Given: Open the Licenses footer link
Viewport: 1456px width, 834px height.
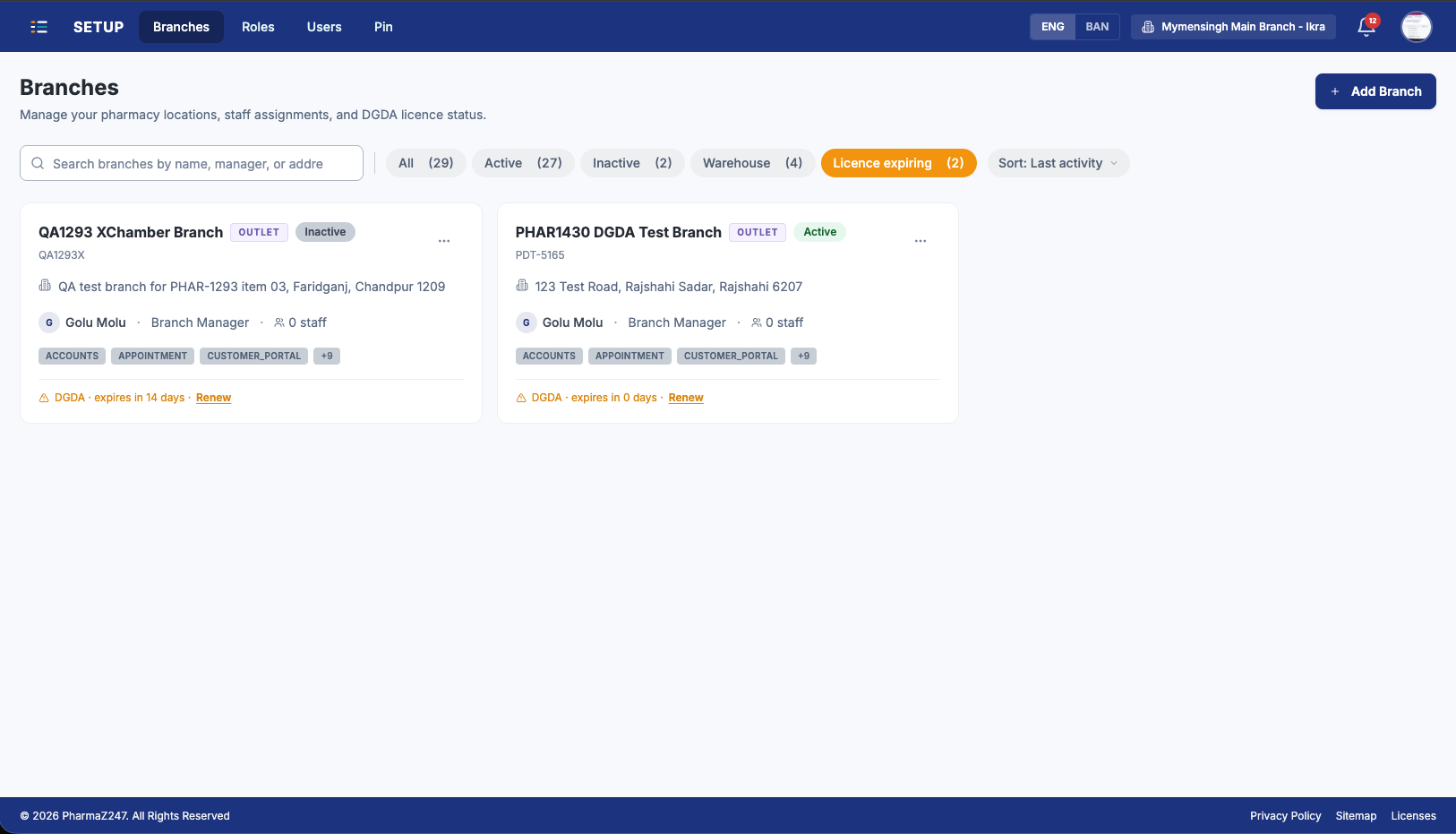Looking at the screenshot, I should tap(1413, 816).
